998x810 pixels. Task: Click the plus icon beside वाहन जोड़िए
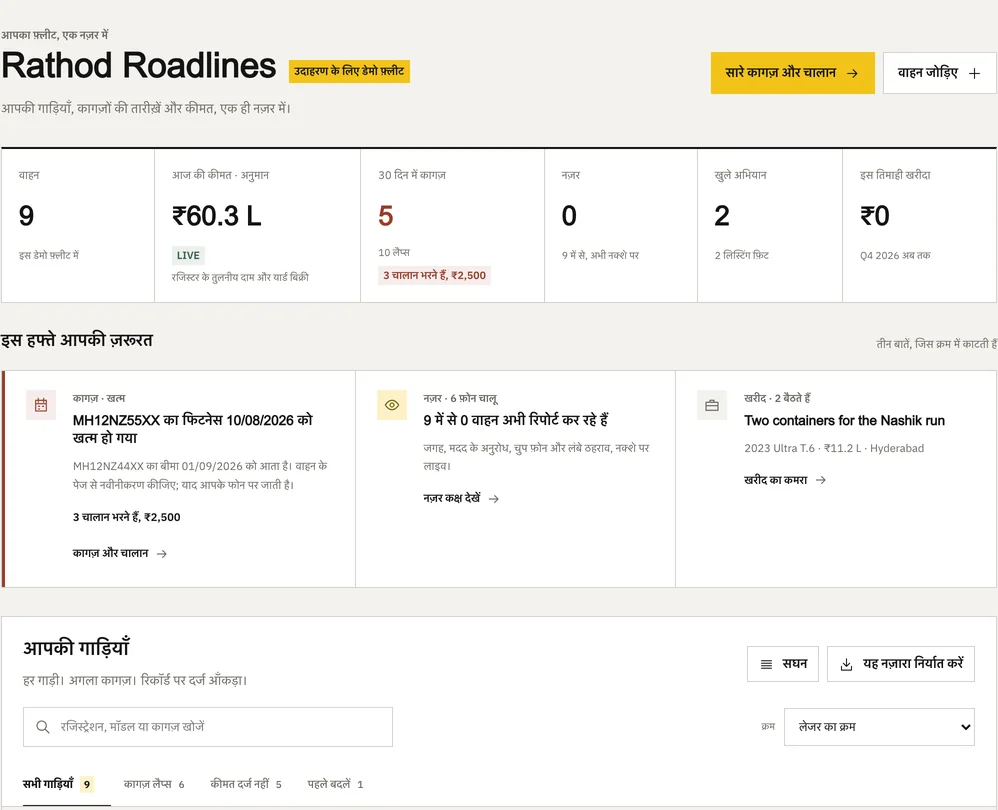974,73
